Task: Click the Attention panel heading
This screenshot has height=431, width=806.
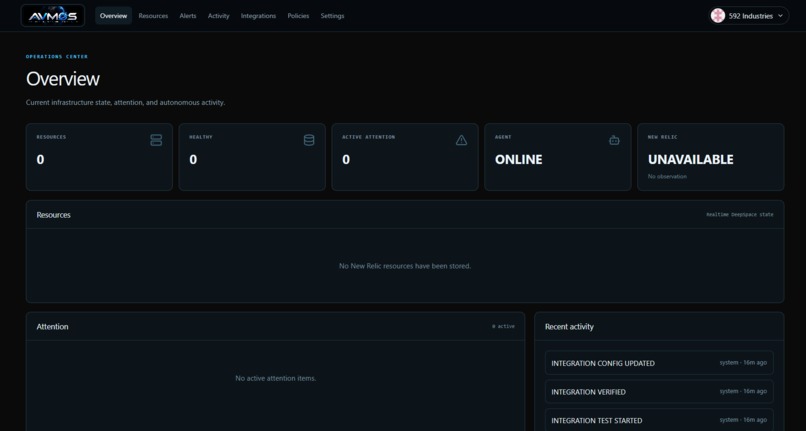Action: [52, 327]
